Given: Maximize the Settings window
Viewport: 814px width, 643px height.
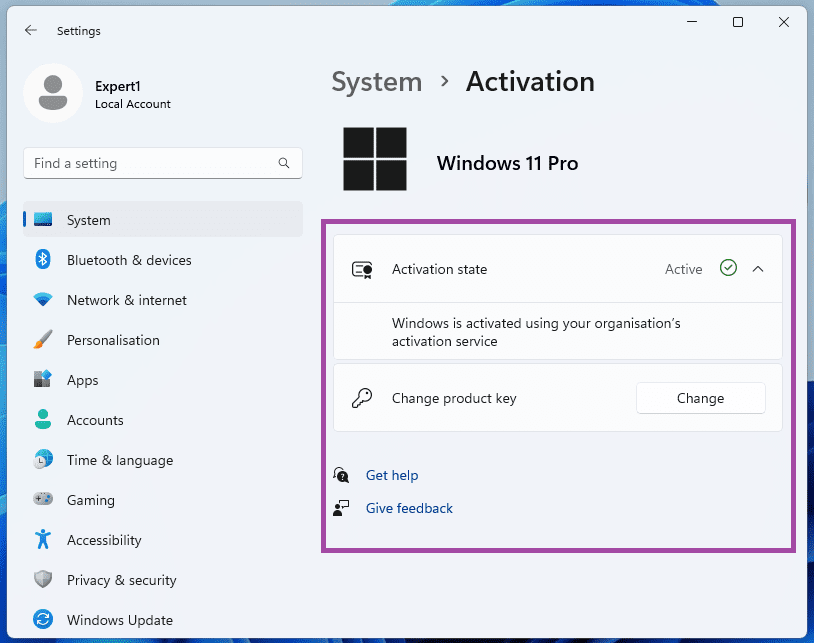Looking at the screenshot, I should click(x=738, y=22).
